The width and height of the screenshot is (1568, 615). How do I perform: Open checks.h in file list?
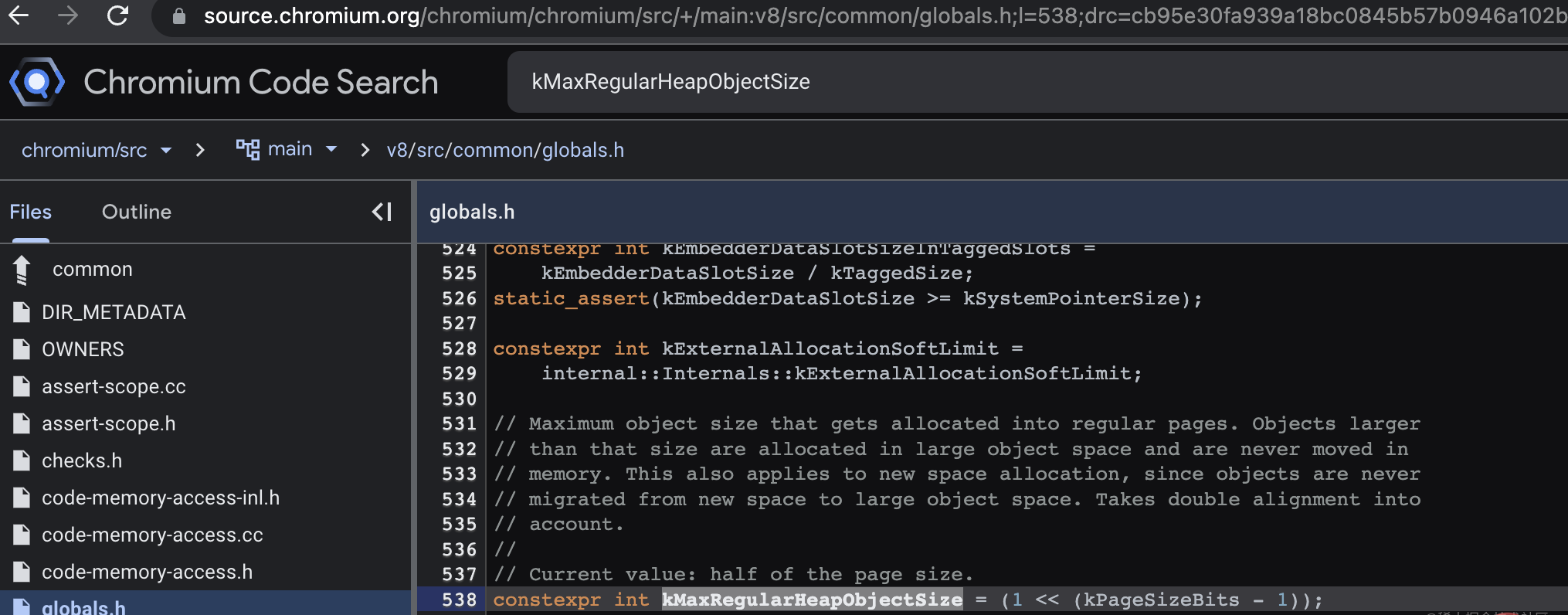(82, 460)
